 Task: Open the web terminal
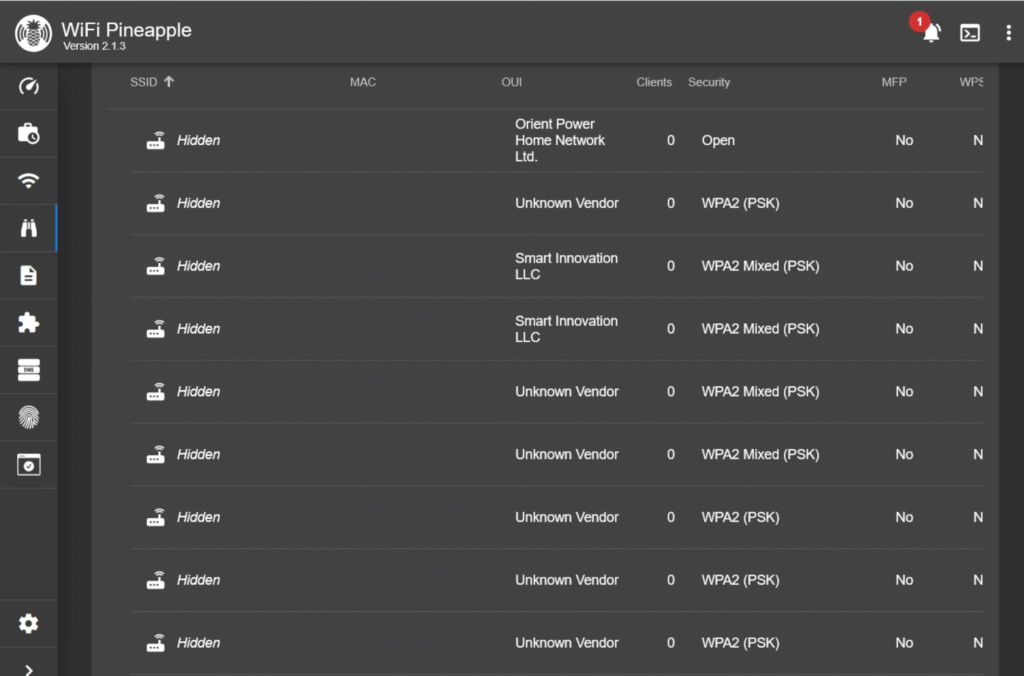[970, 33]
